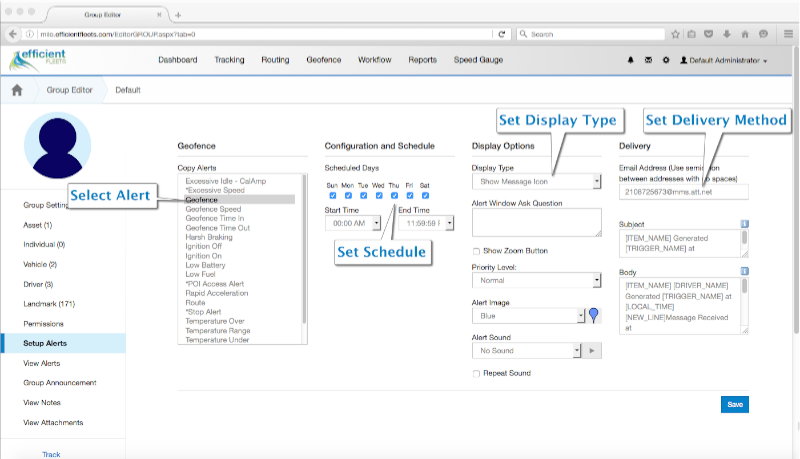This screenshot has width=800, height=459.
Task: Open the Tracking menu
Action: pyautogui.click(x=229, y=60)
